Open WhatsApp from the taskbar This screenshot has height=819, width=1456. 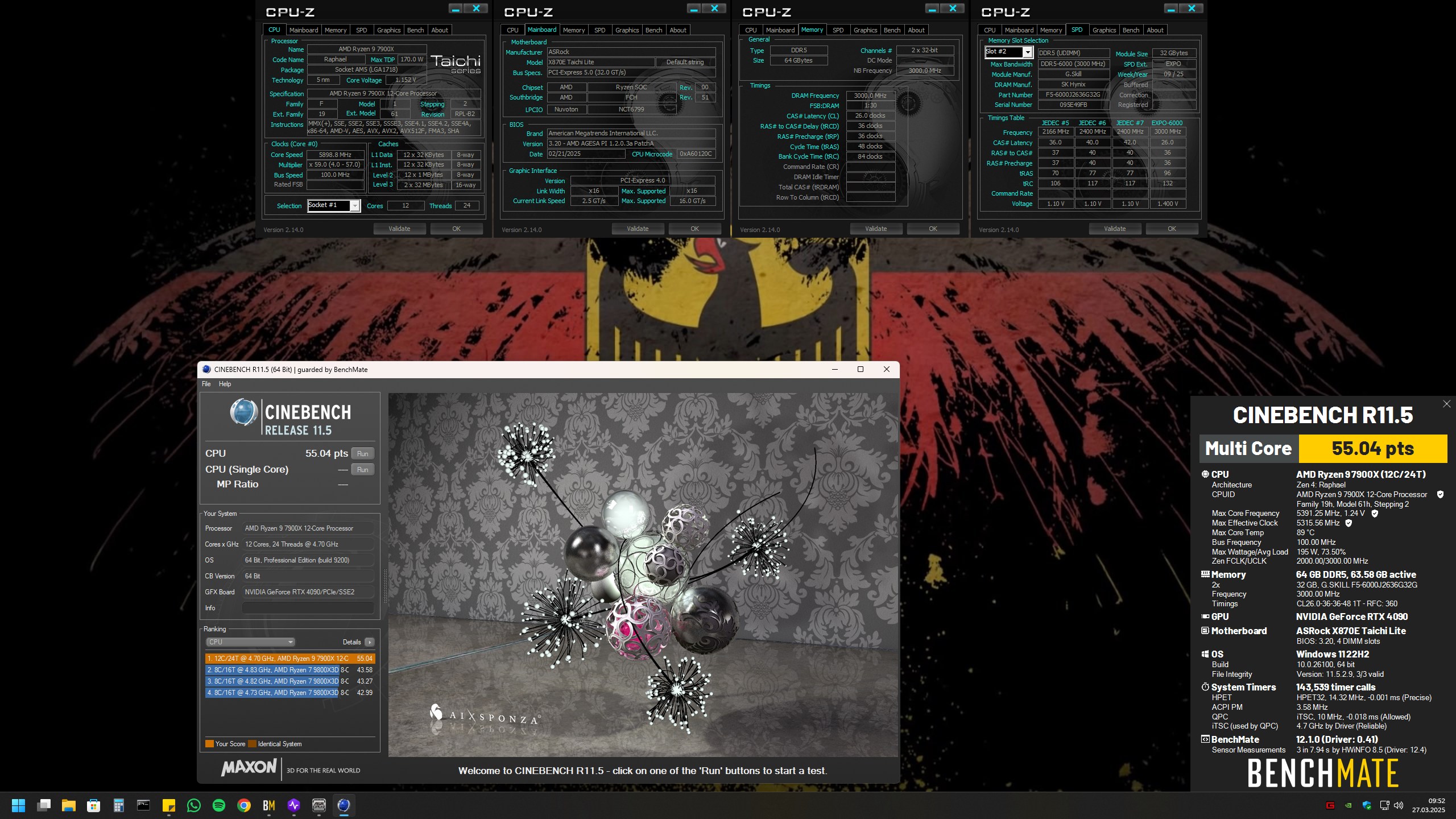tap(194, 805)
